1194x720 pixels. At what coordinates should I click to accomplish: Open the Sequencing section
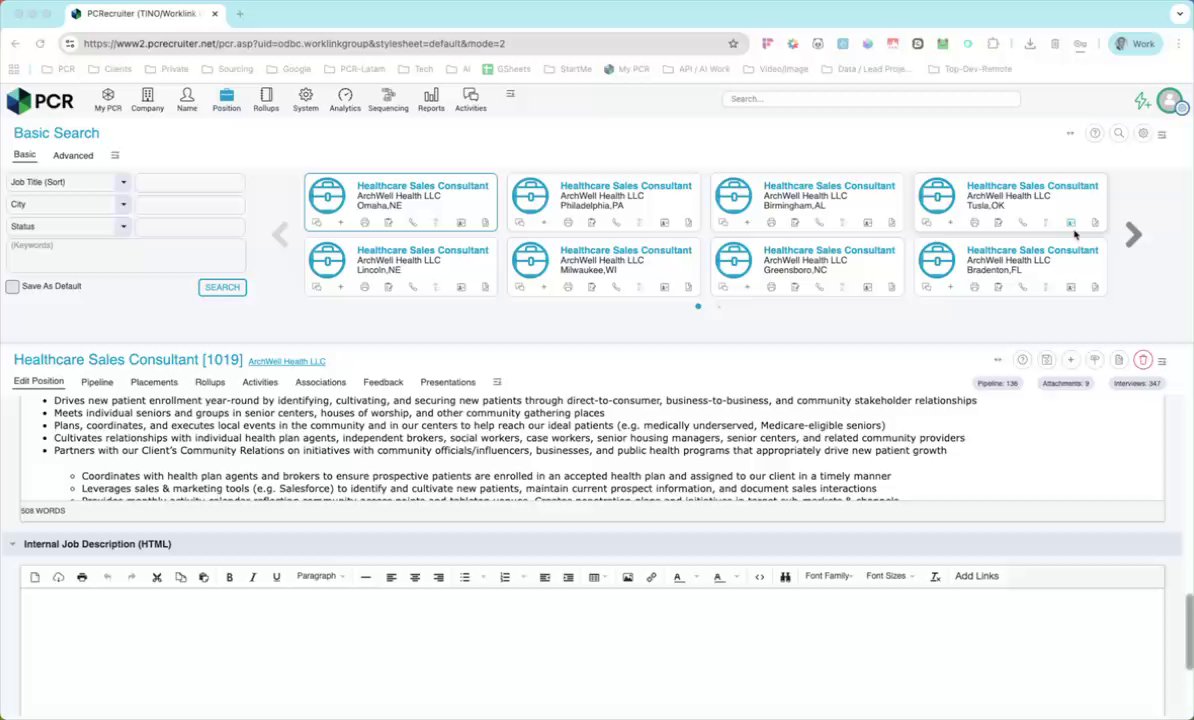(388, 100)
